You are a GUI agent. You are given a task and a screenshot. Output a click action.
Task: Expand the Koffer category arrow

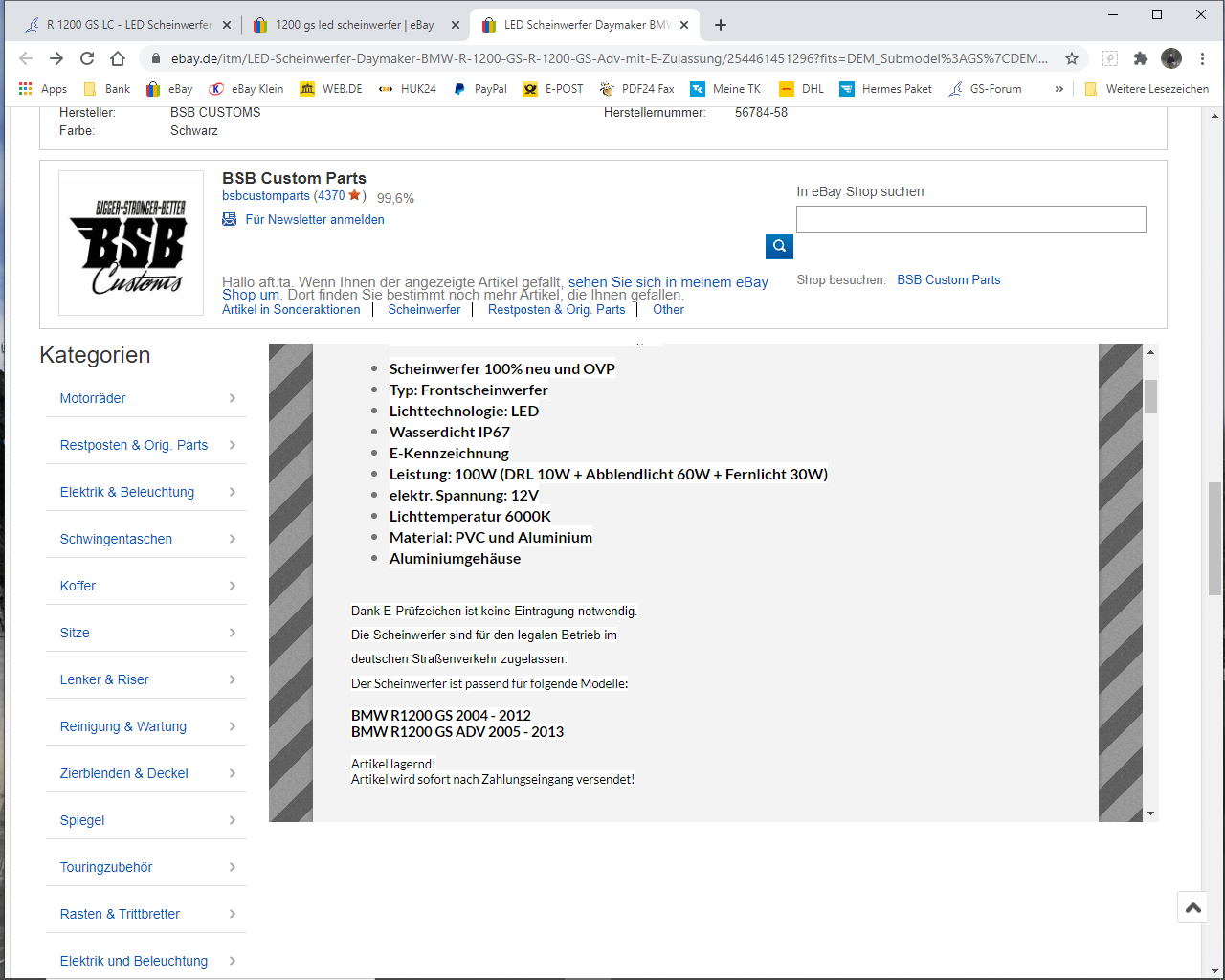[233, 586]
